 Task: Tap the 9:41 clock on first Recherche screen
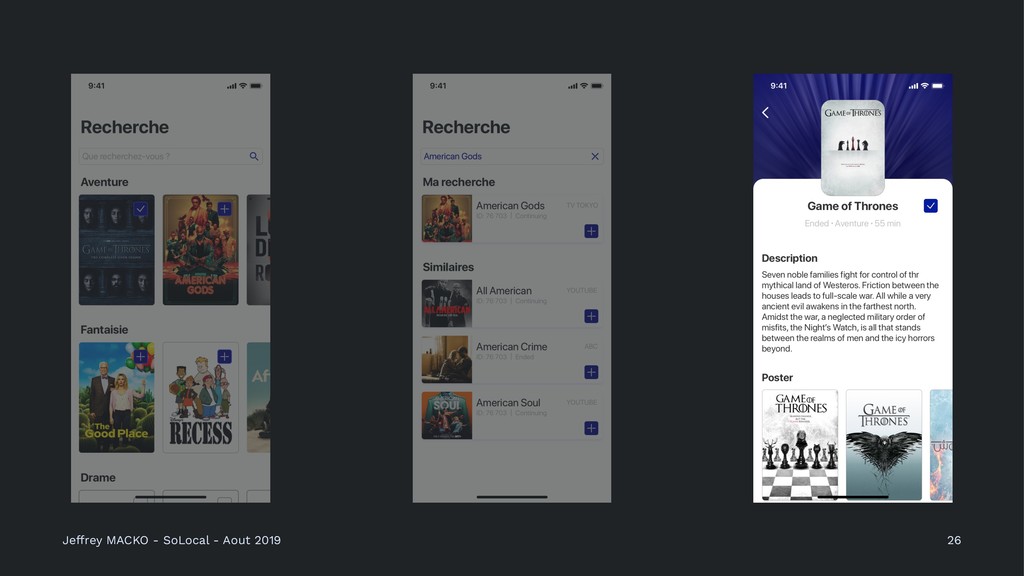[97, 86]
